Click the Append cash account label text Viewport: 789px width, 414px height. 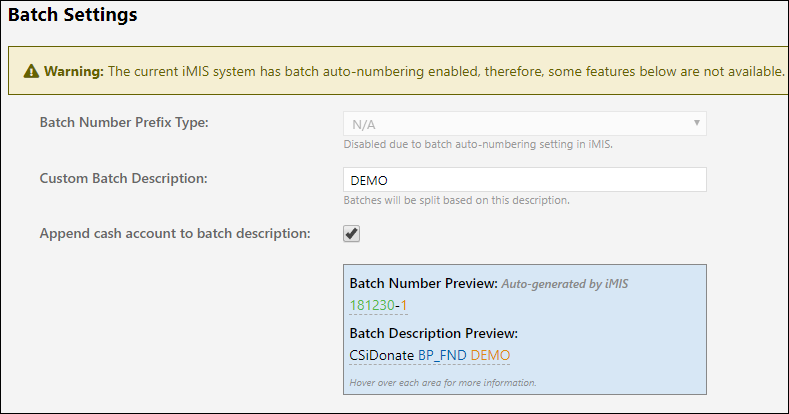click(175, 234)
